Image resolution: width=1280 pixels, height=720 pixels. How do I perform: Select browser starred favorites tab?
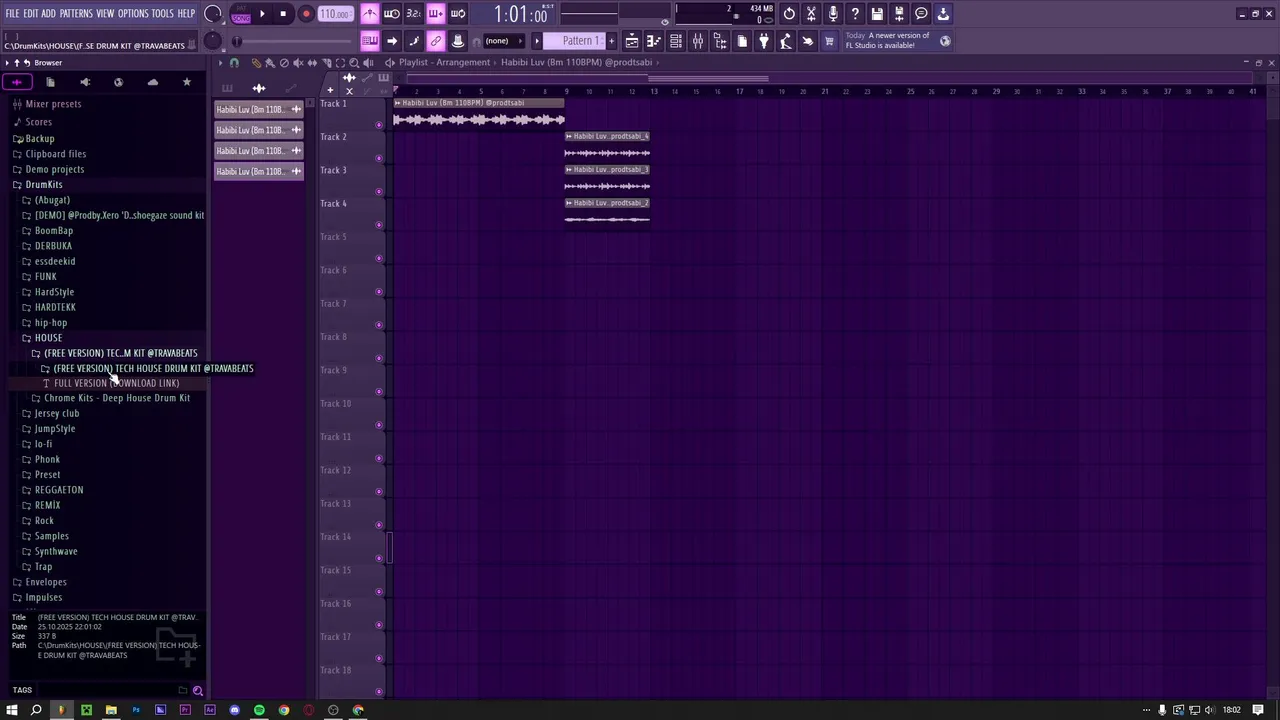click(x=187, y=82)
